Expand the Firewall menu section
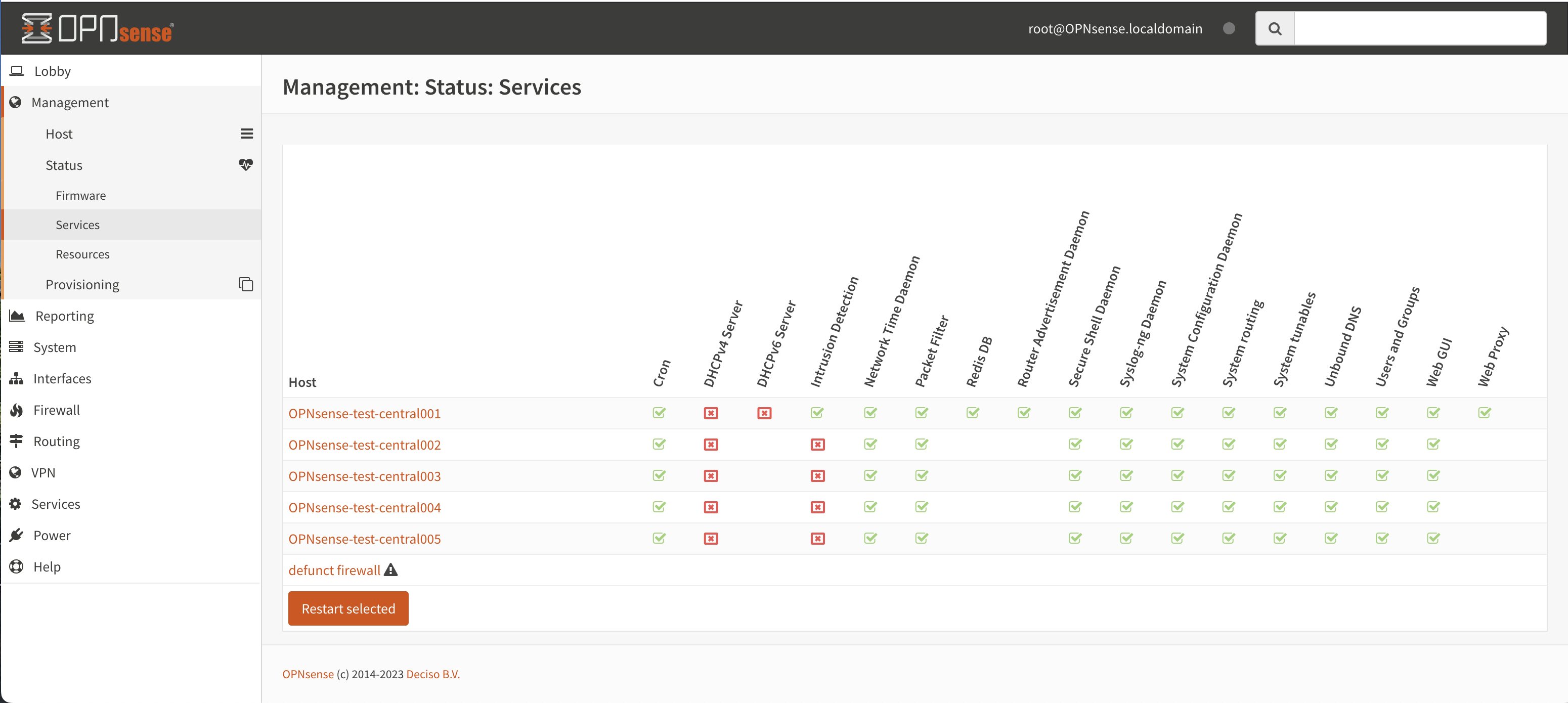 [57, 410]
